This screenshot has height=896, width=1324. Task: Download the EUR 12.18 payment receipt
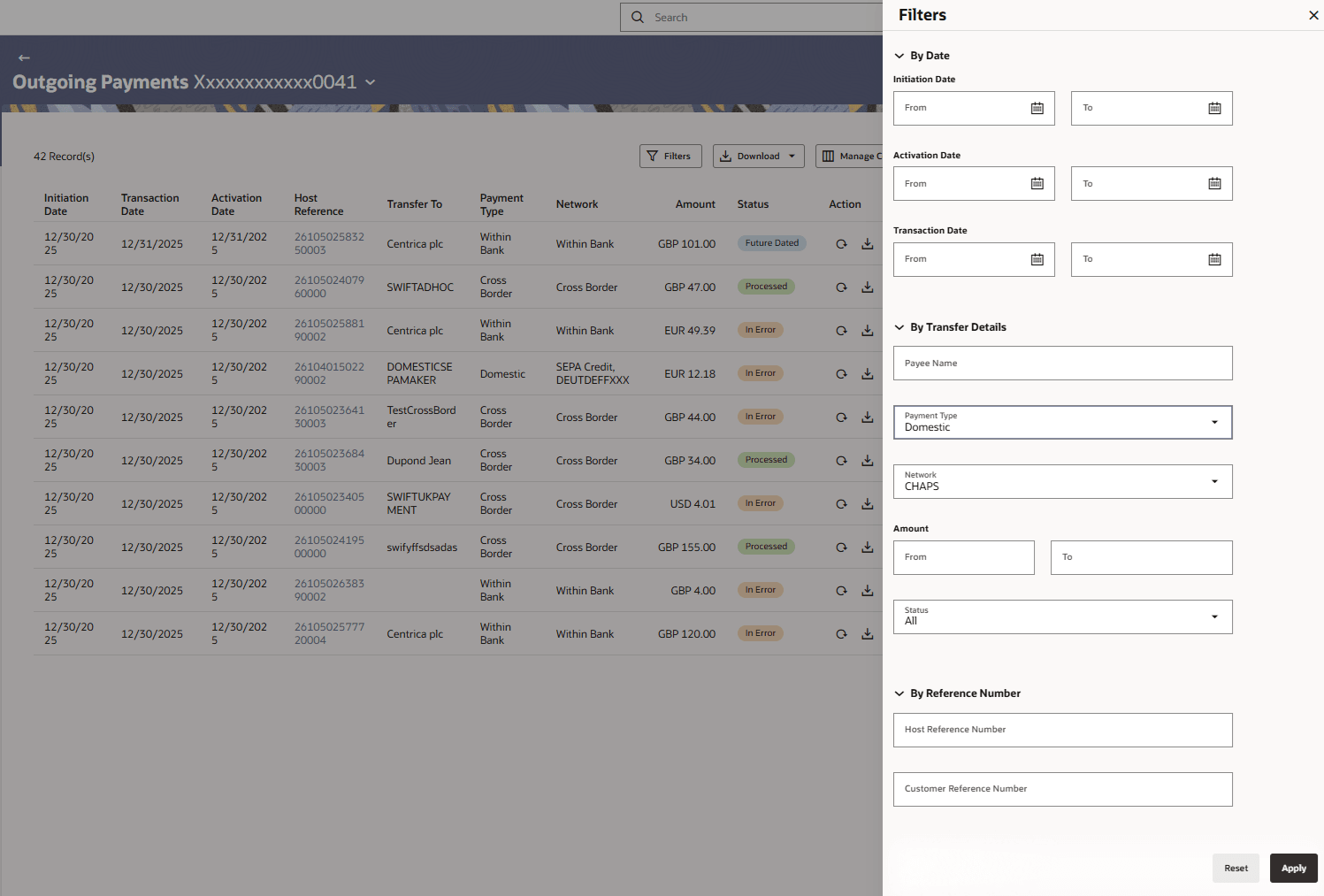868,374
